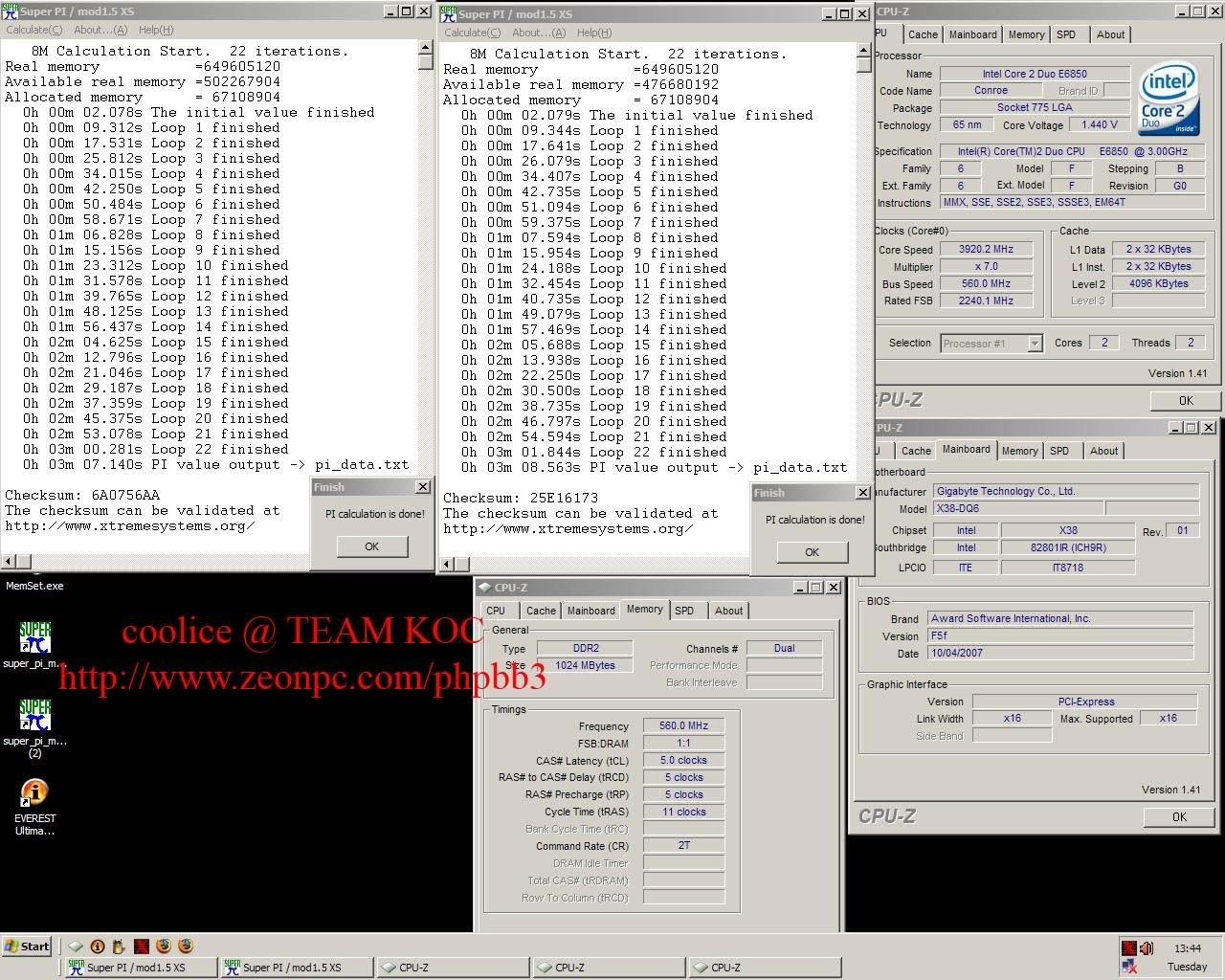The height and width of the screenshot is (980, 1225).
Task: Click the taskbar clock showing 13:44
Action: pos(1188,948)
